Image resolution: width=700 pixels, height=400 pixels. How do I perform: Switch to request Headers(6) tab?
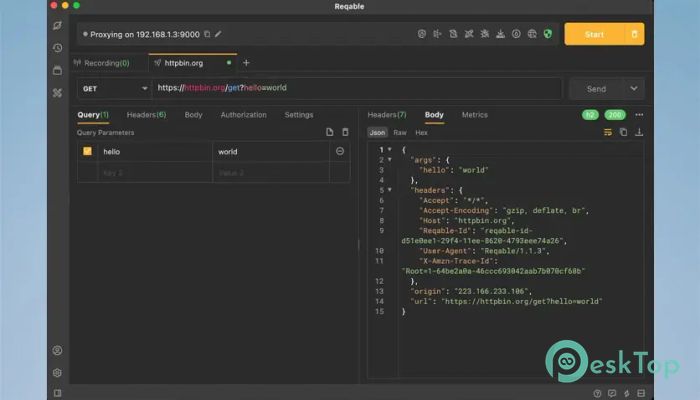(x=146, y=115)
